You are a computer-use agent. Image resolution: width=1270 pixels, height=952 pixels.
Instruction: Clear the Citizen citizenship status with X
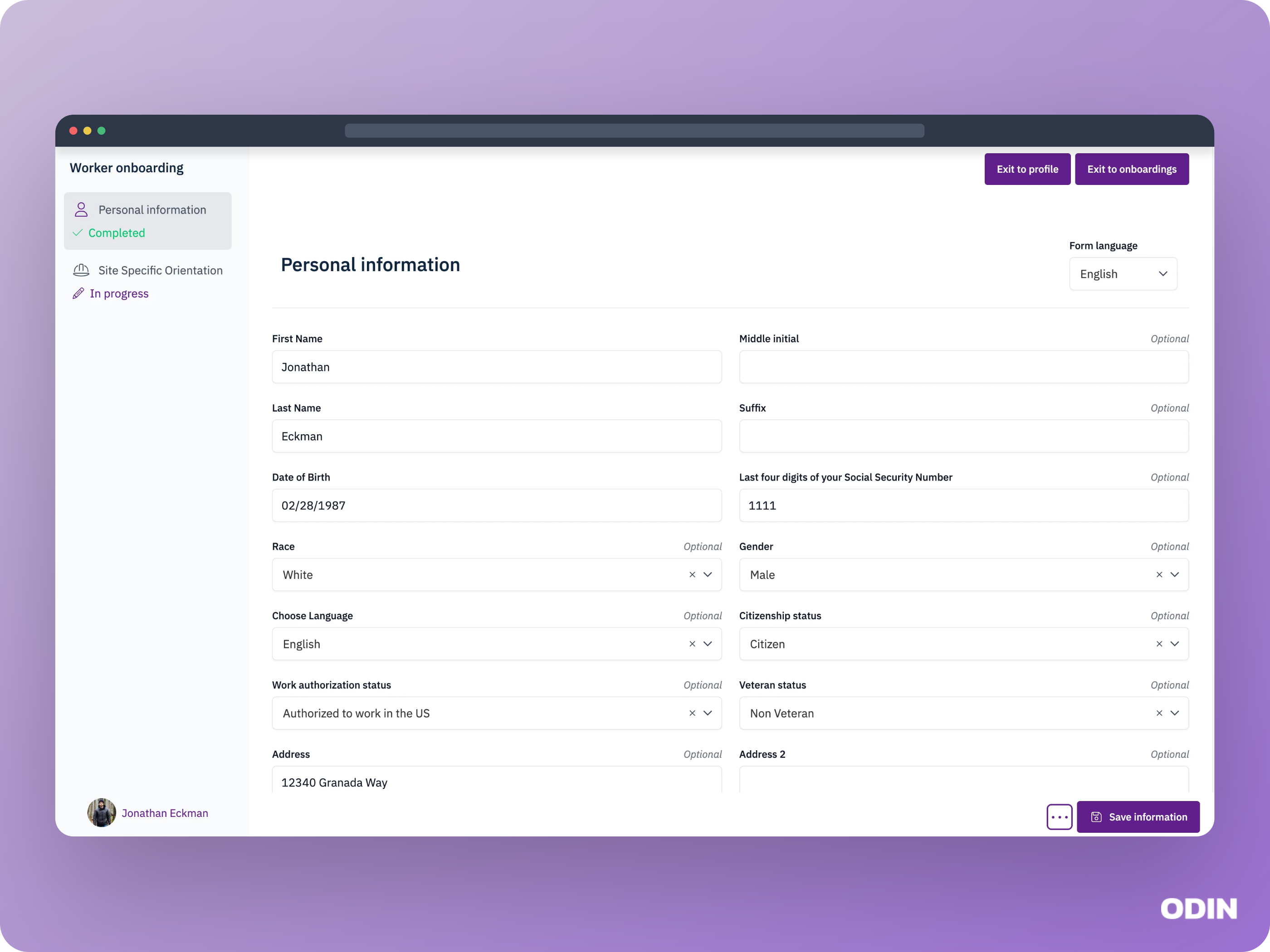click(1158, 644)
